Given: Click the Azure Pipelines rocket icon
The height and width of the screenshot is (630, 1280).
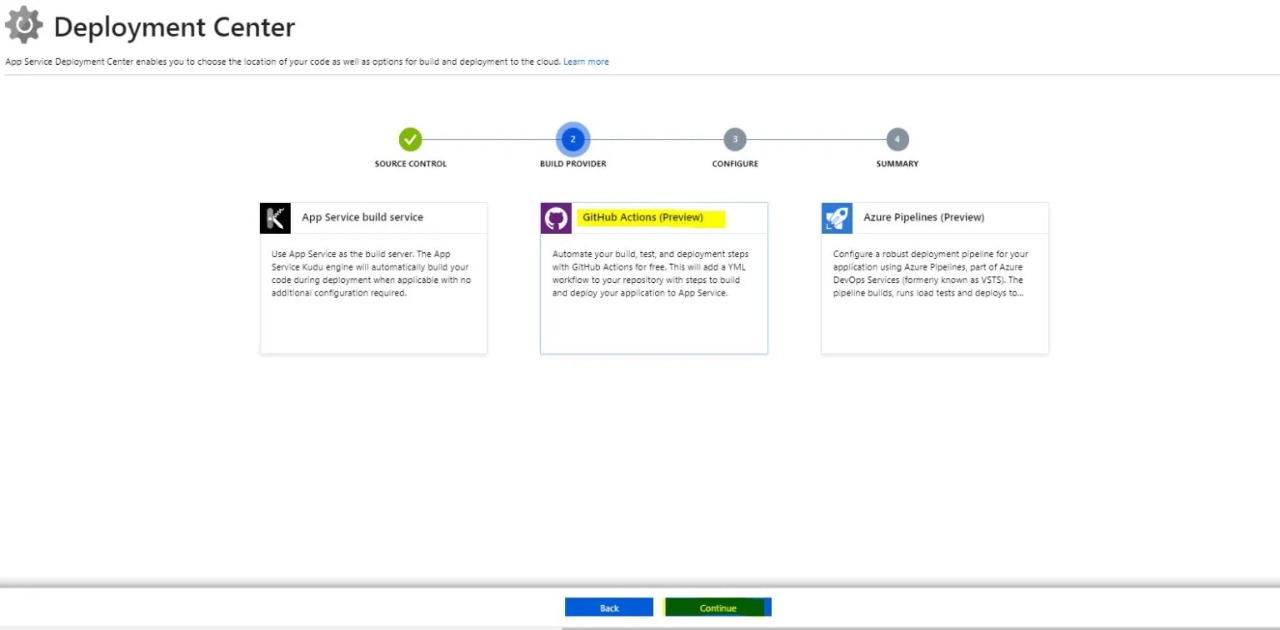Looking at the screenshot, I should click(x=837, y=218).
